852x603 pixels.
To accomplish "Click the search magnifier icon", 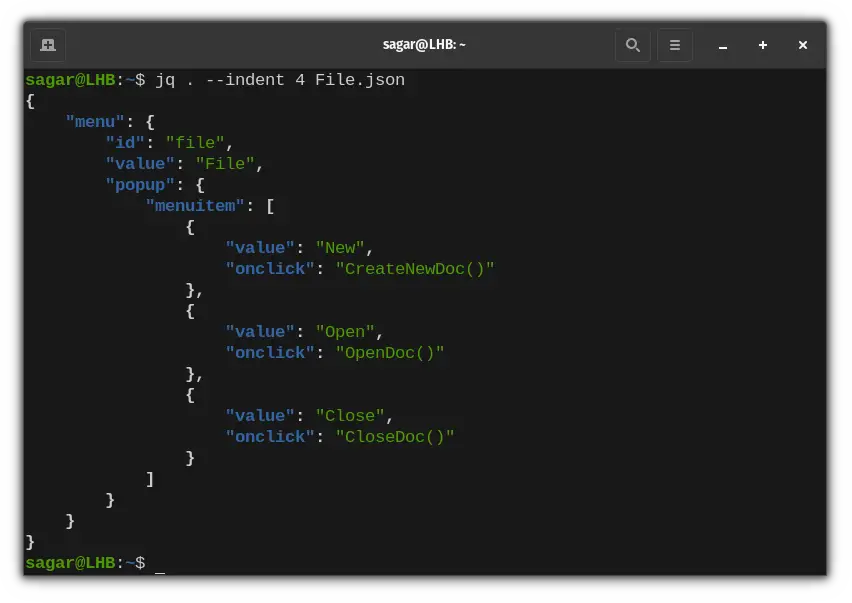I will pyautogui.click(x=633, y=44).
